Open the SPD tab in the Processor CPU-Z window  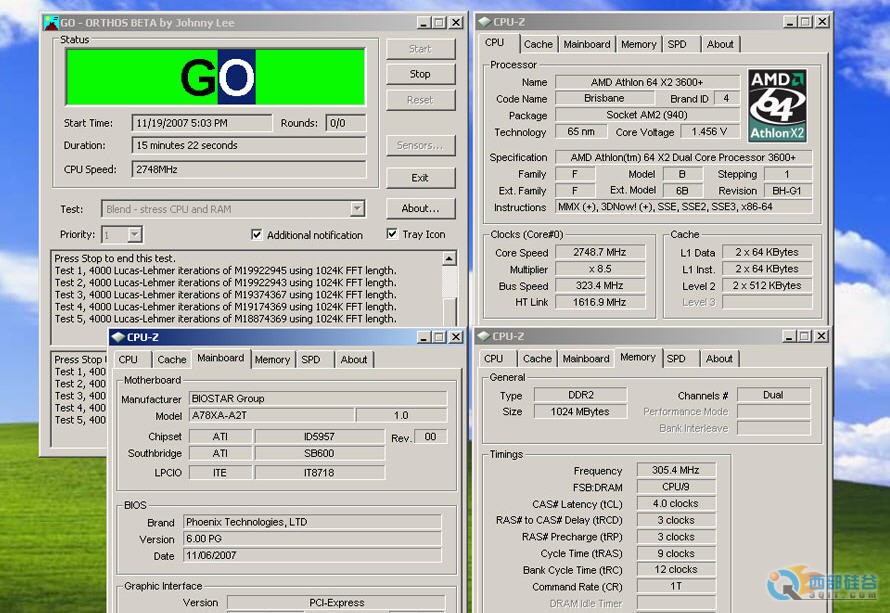click(x=677, y=44)
